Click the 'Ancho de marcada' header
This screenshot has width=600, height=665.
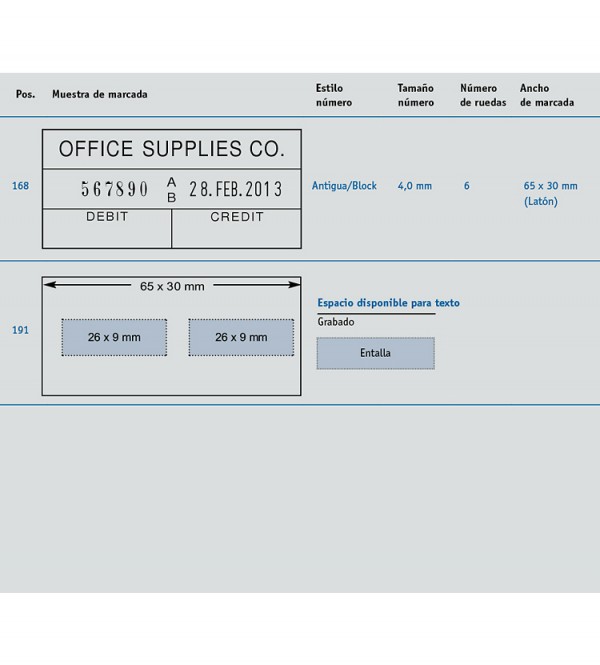547,95
